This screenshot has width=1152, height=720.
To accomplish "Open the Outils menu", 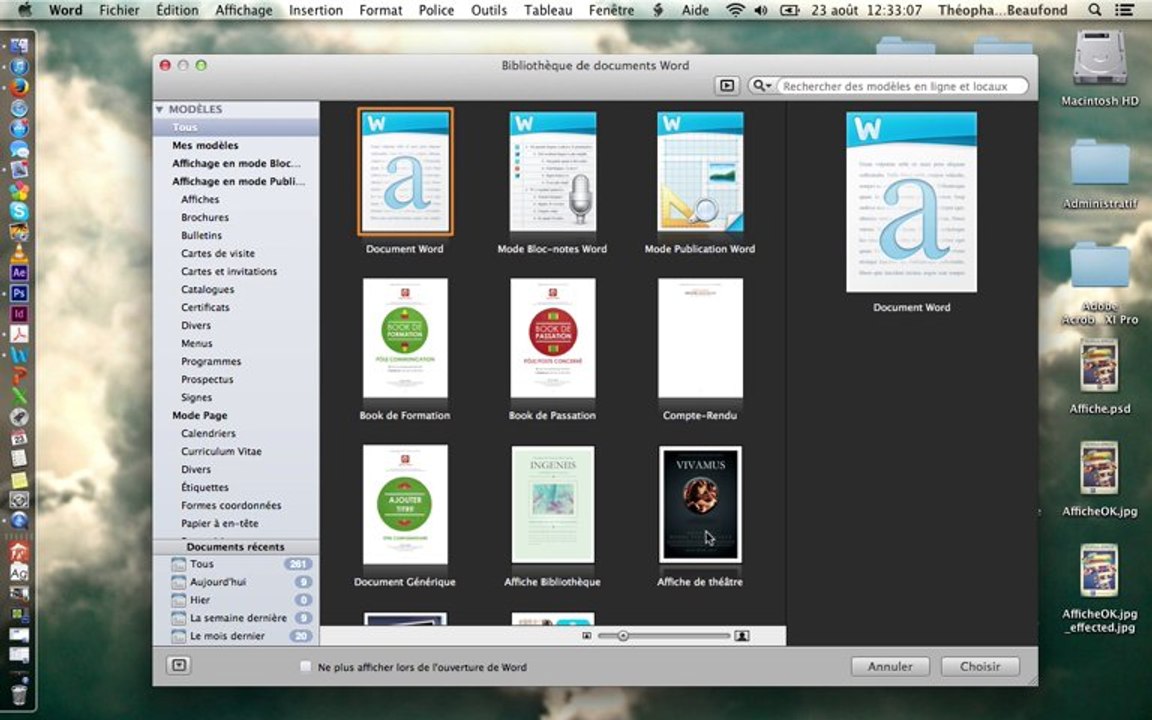I will point(489,10).
